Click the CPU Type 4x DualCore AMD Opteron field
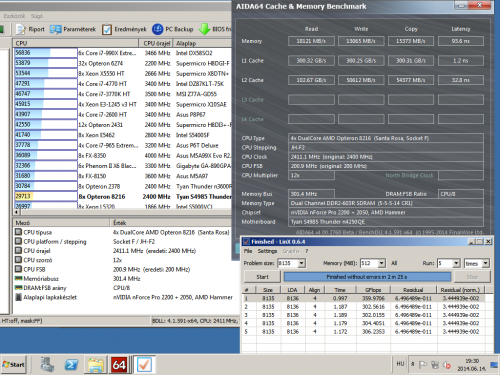Screen dimensions: 500x375 (386, 138)
